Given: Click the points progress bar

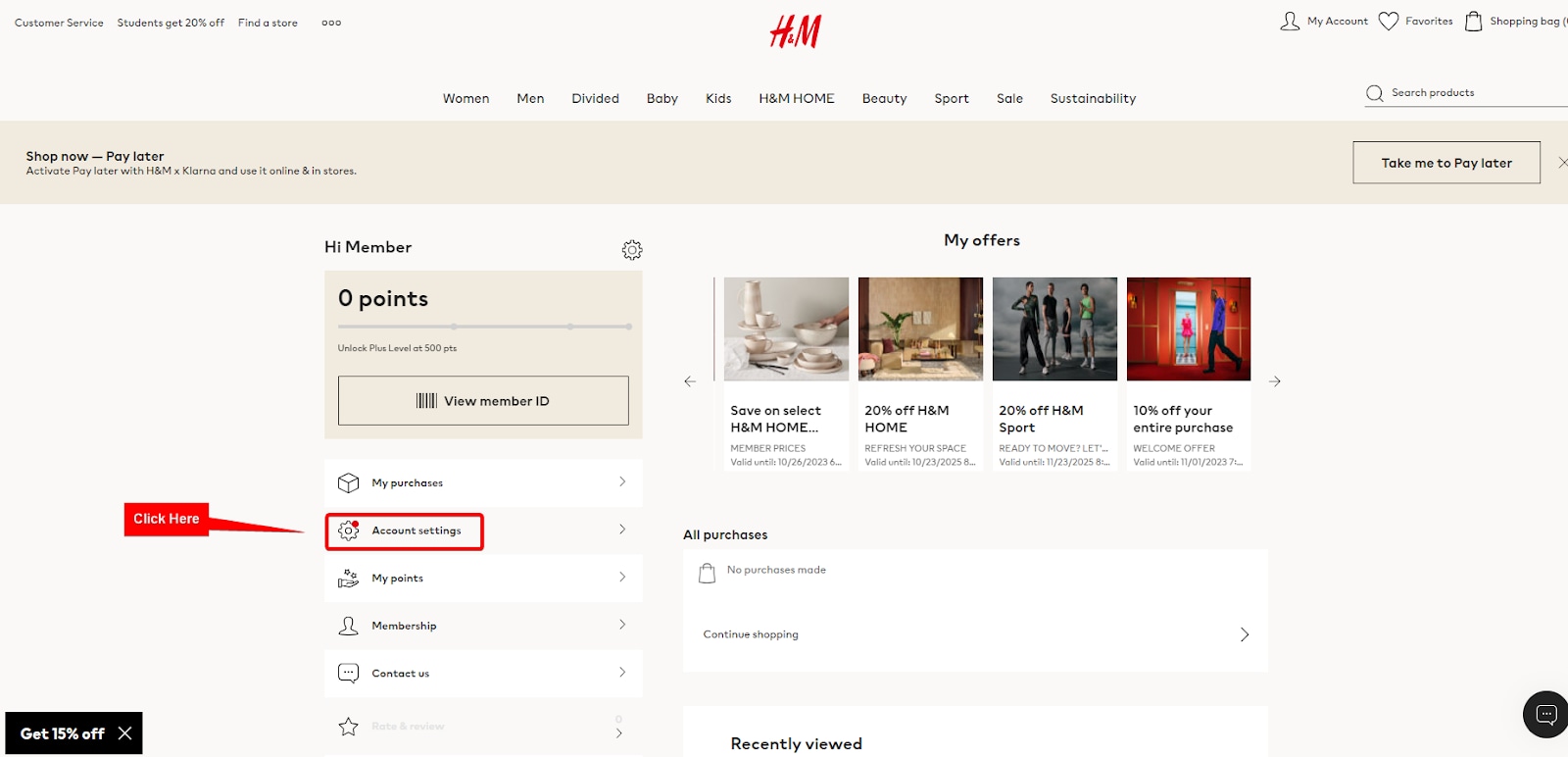Looking at the screenshot, I should pos(485,327).
